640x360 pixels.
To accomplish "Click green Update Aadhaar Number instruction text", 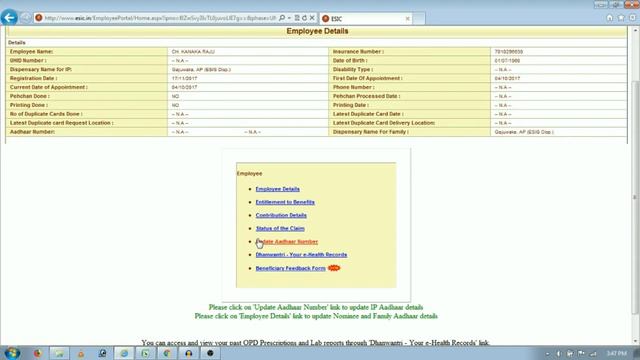I will pyautogui.click(x=316, y=307).
